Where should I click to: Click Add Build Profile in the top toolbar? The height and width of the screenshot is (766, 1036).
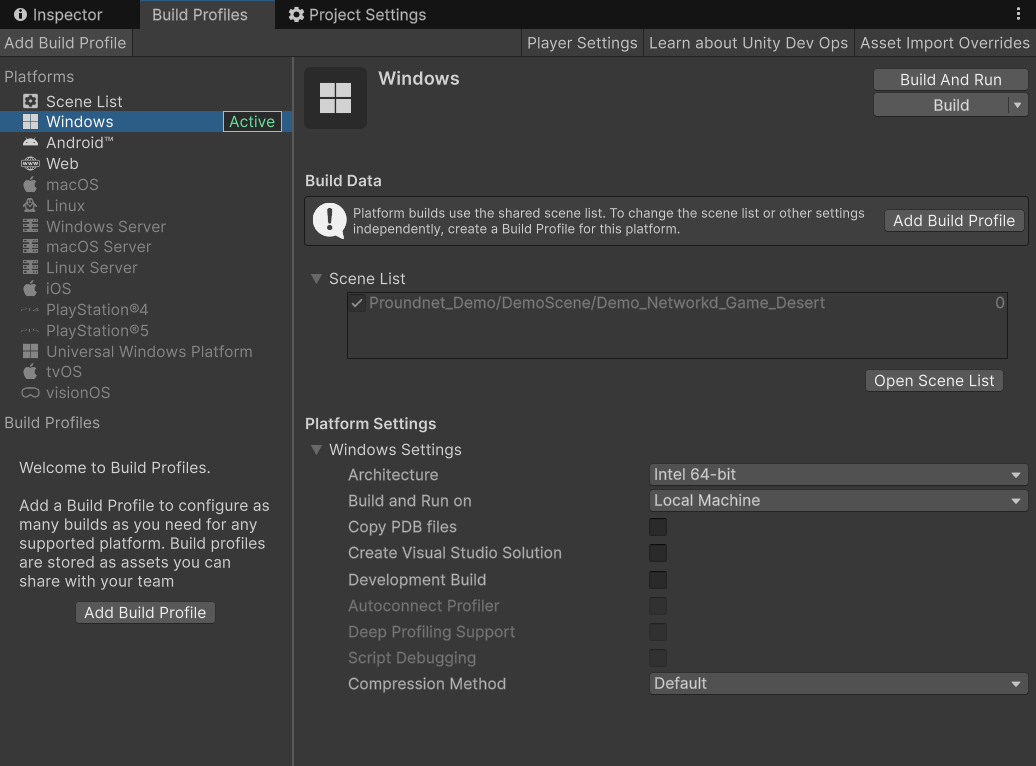(x=65, y=43)
